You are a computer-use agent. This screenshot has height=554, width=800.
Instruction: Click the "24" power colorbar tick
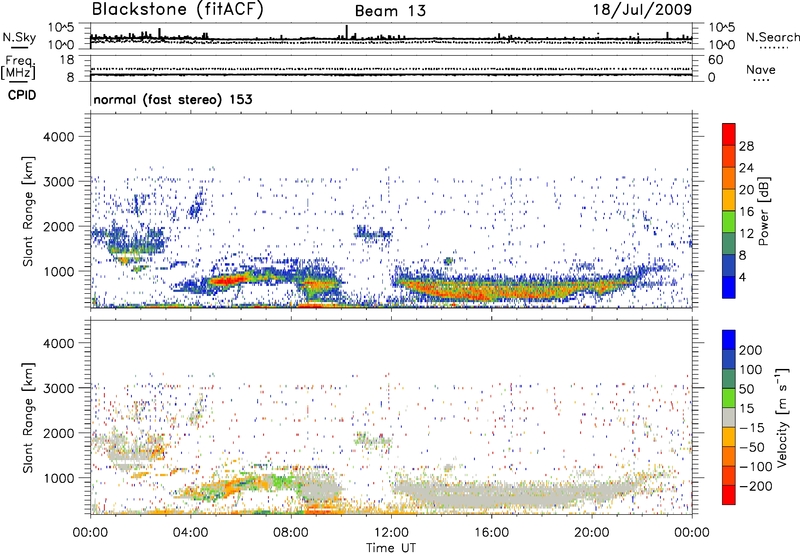coord(746,168)
